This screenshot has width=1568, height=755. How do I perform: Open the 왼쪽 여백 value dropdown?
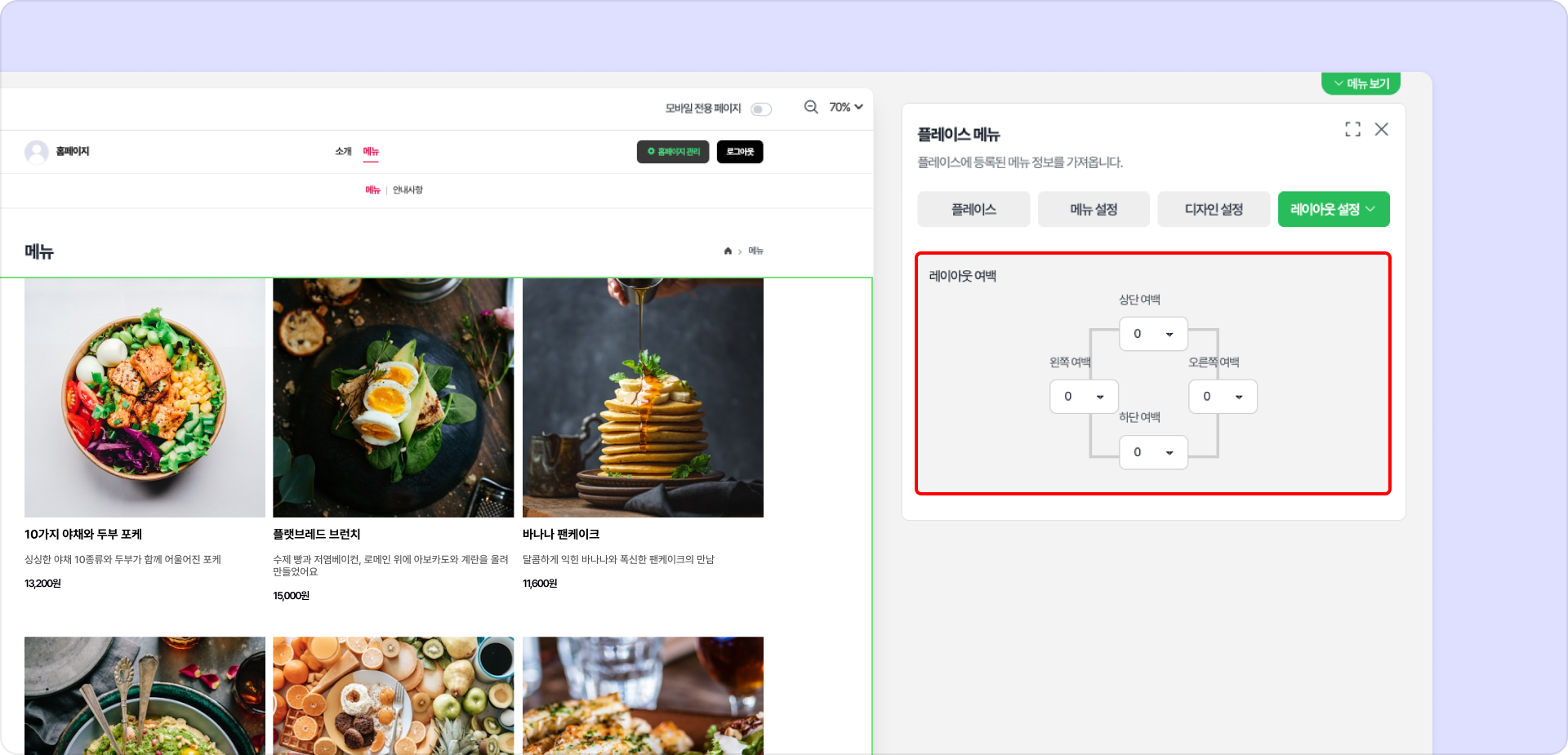coord(1084,397)
